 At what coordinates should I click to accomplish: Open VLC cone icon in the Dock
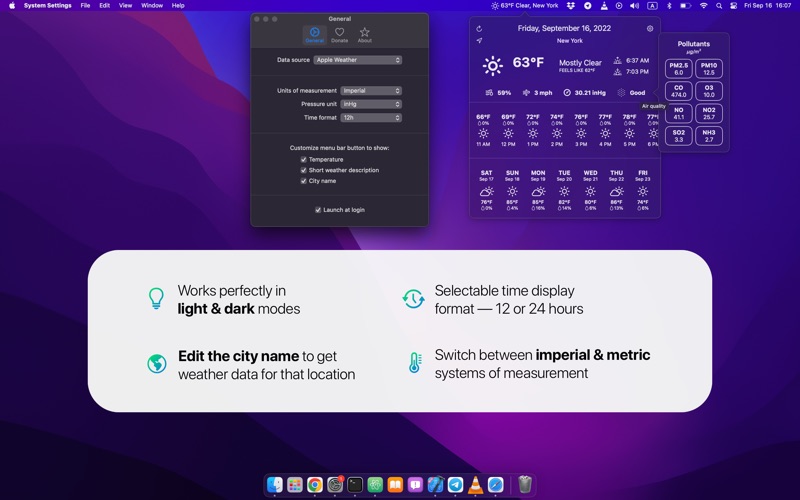(x=476, y=484)
